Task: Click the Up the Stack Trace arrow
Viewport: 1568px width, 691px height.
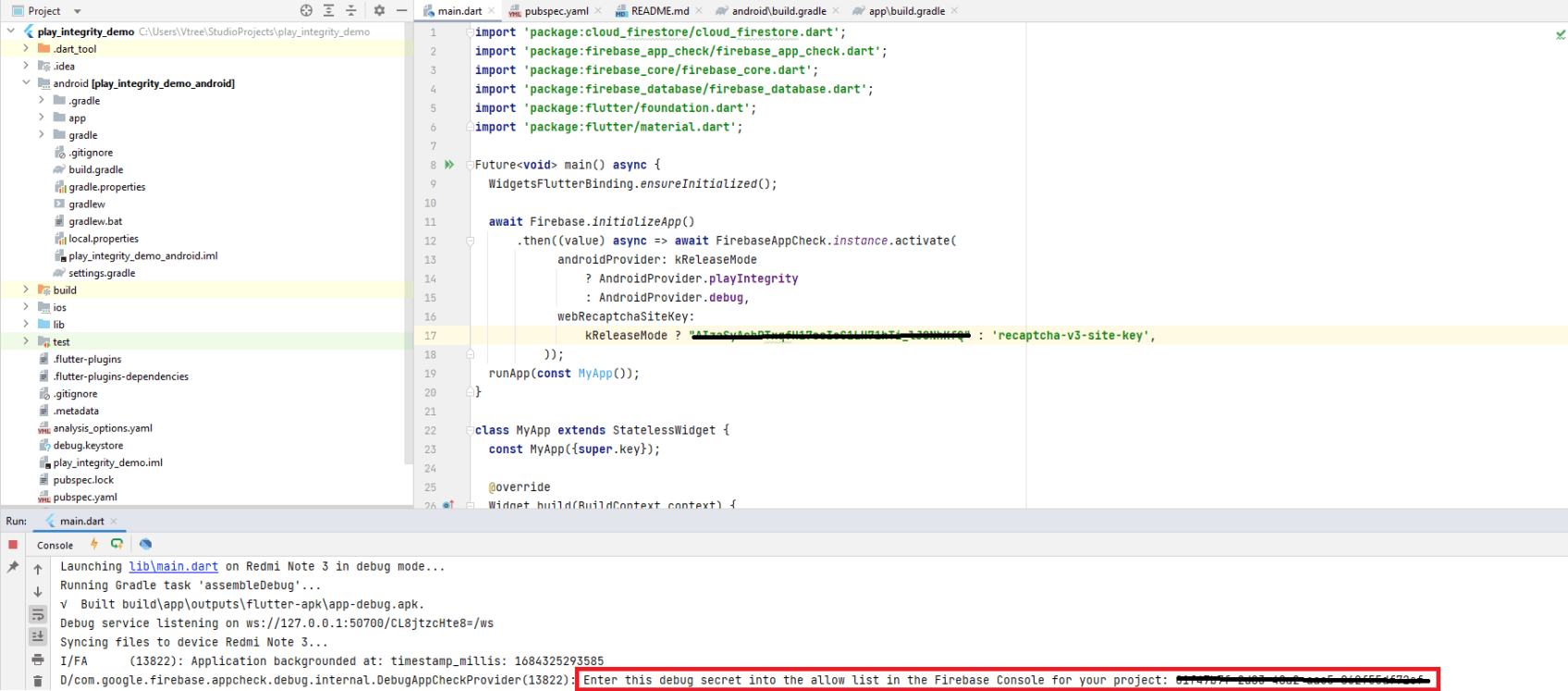Action: pyautogui.click(x=38, y=569)
